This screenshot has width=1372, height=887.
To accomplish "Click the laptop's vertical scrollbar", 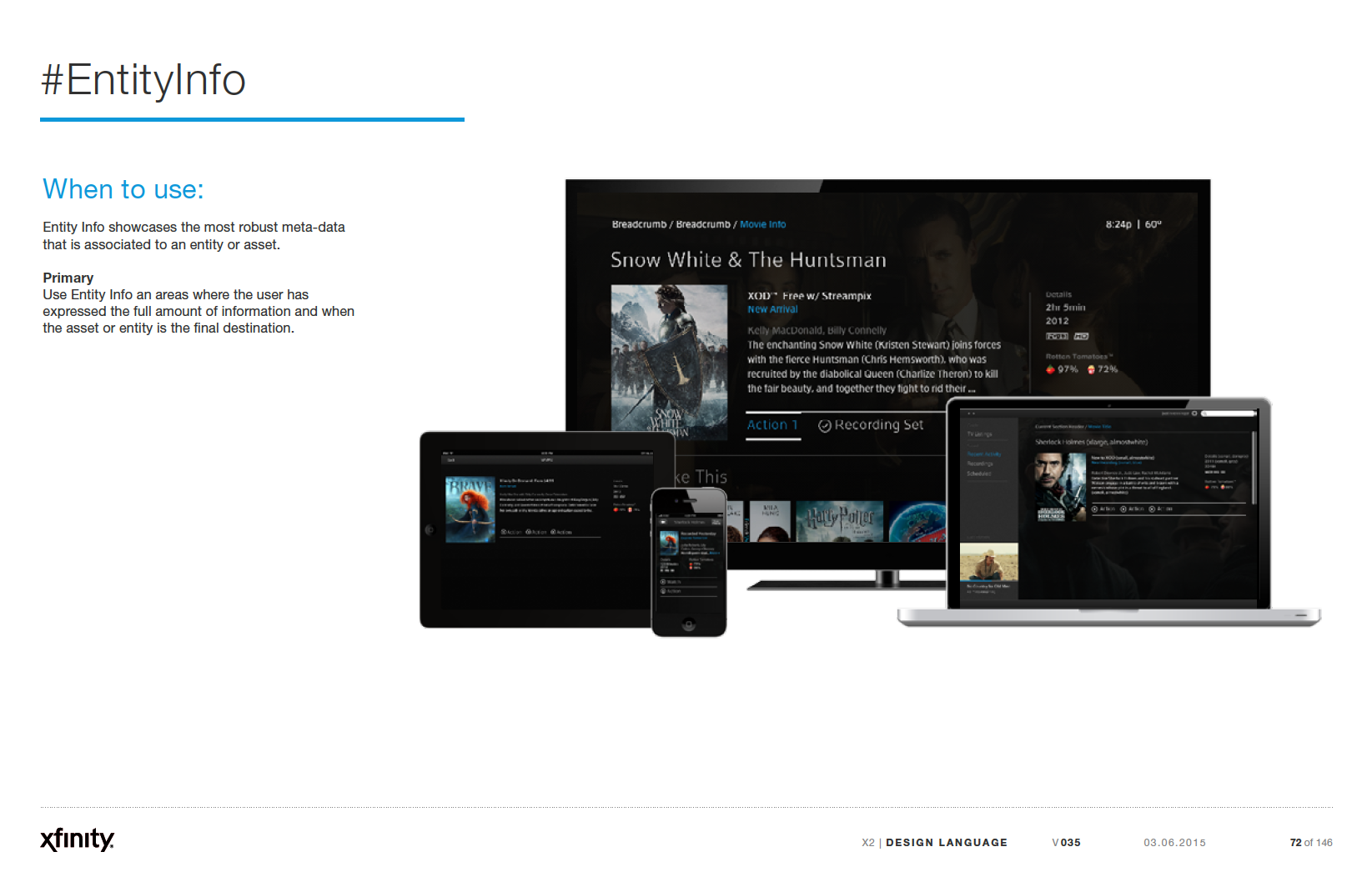I will click(x=1254, y=468).
